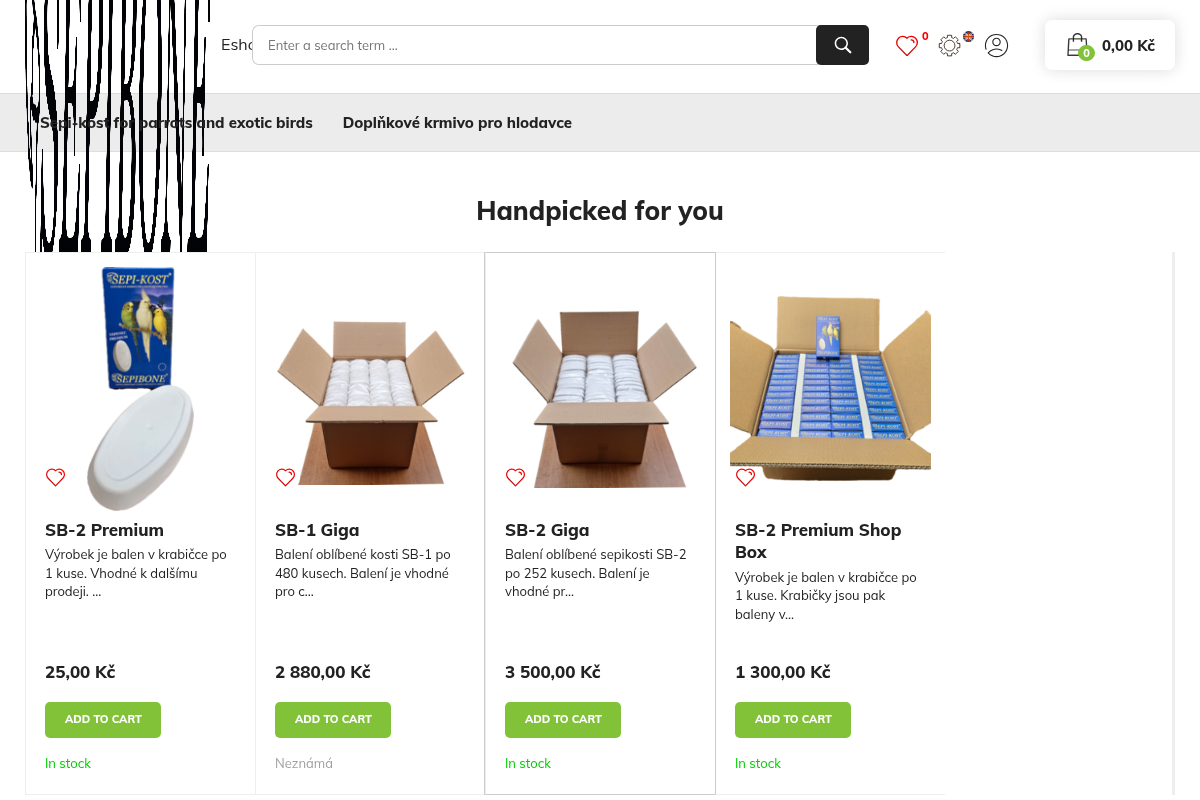The width and height of the screenshot is (1200, 800).
Task: Add SB-2 Premium to wishlist heart
Action: (56, 477)
